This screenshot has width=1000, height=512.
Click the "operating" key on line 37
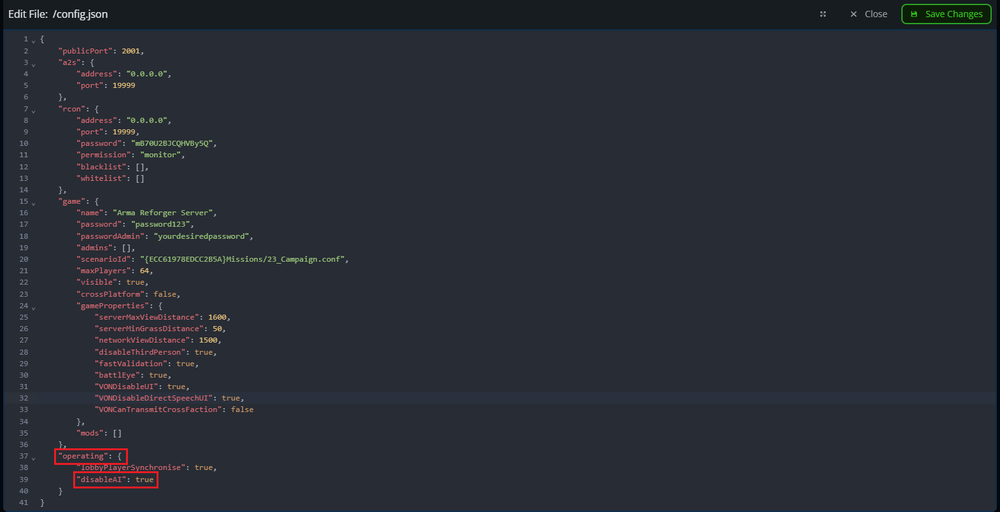pyautogui.click(x=83, y=456)
